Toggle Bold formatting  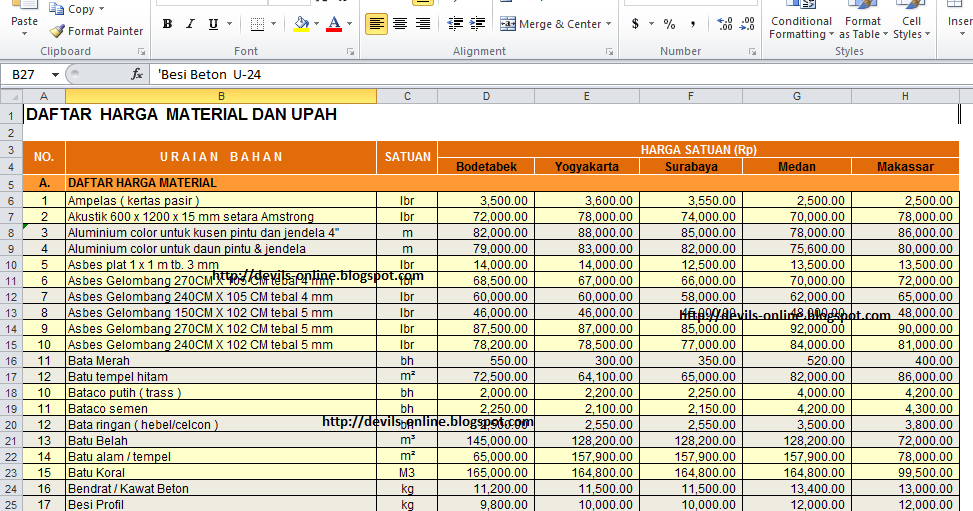click(x=168, y=24)
